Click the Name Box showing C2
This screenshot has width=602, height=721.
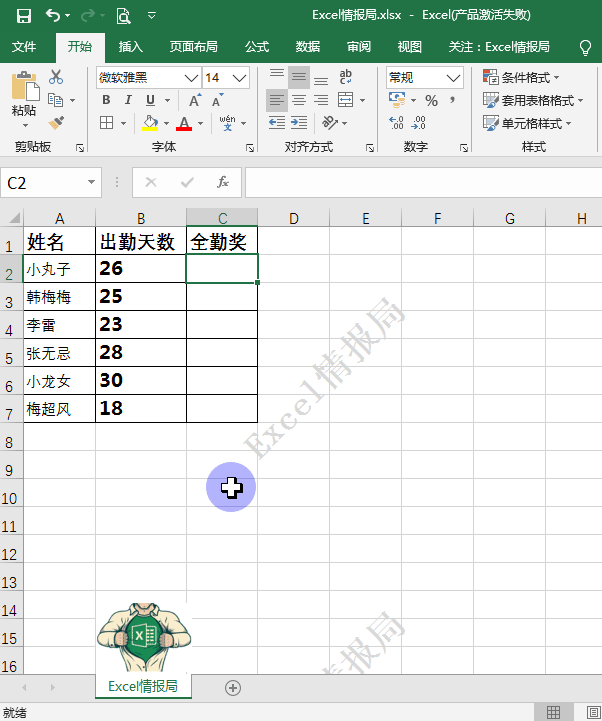[44, 182]
